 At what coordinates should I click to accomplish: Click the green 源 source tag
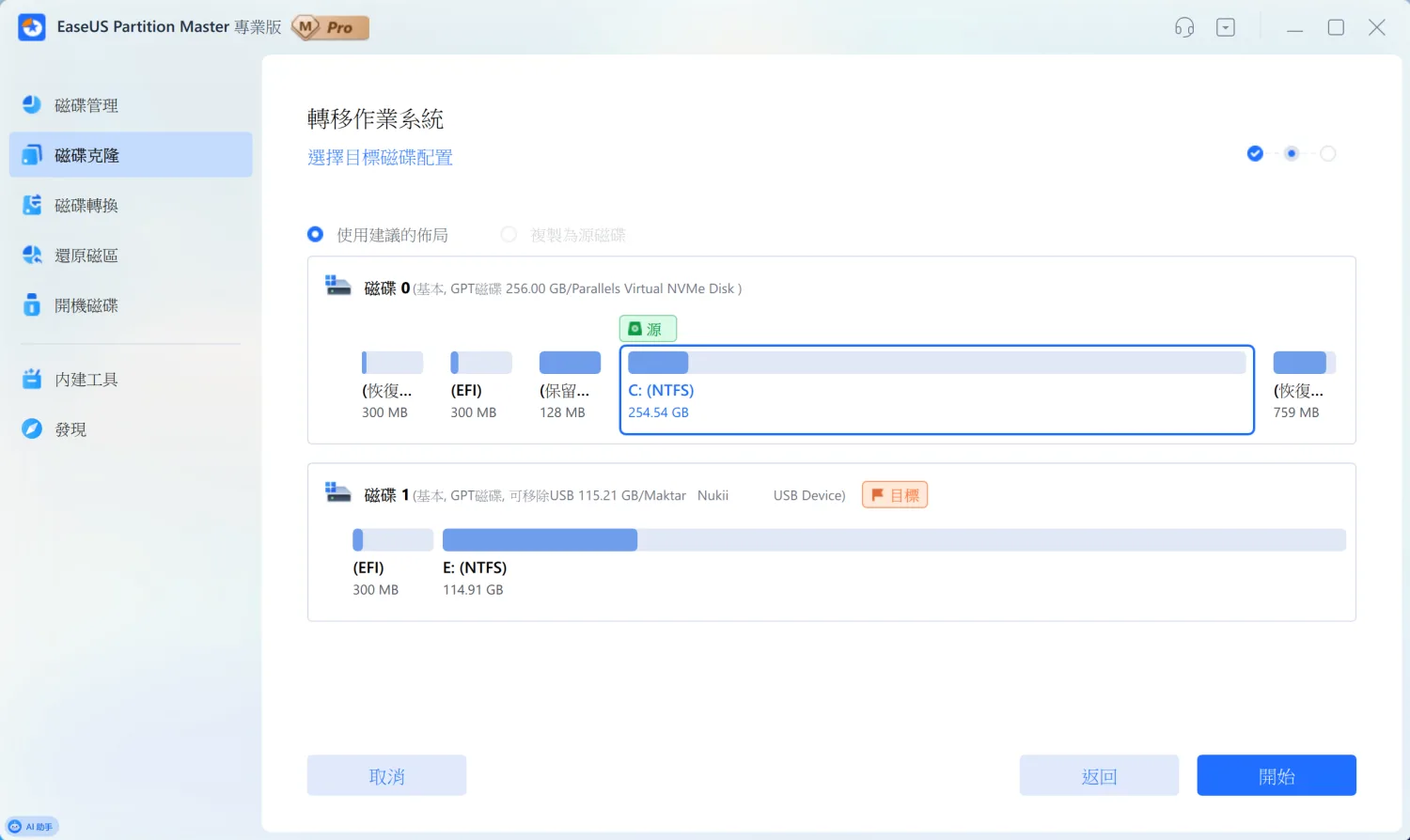click(x=648, y=329)
